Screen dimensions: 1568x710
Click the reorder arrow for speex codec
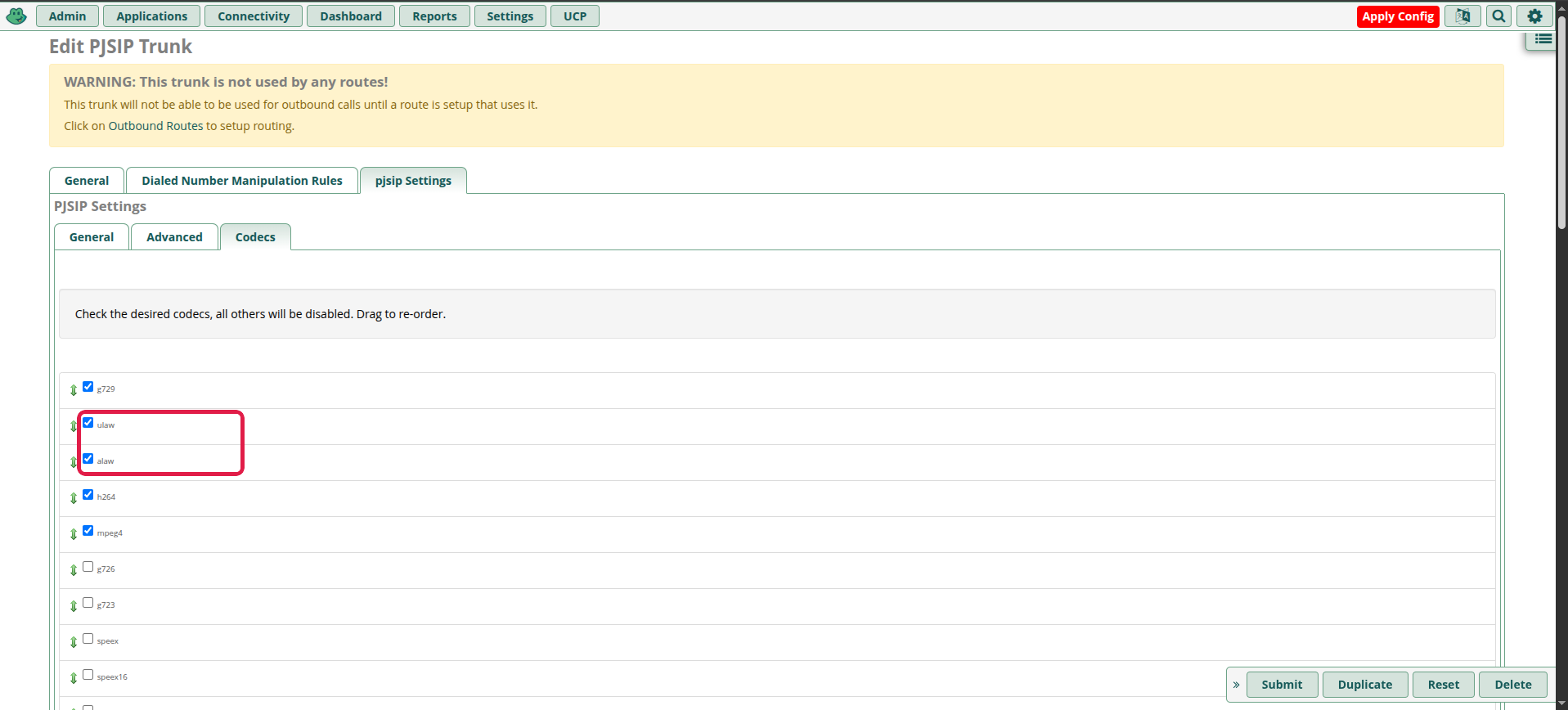pyautogui.click(x=74, y=642)
